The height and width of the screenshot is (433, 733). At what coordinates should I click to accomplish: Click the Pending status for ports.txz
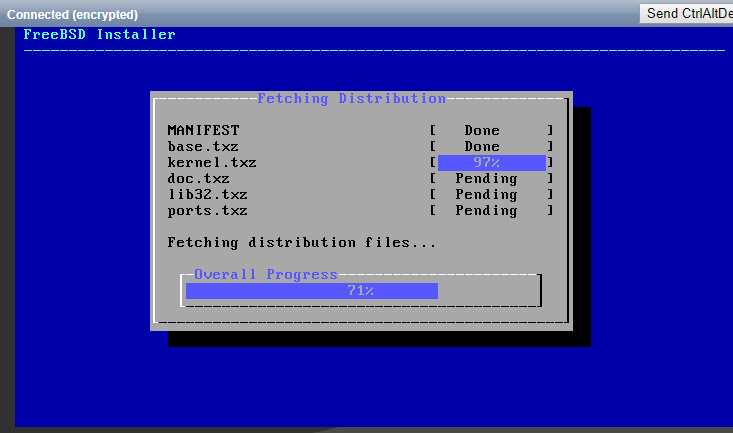pos(486,211)
